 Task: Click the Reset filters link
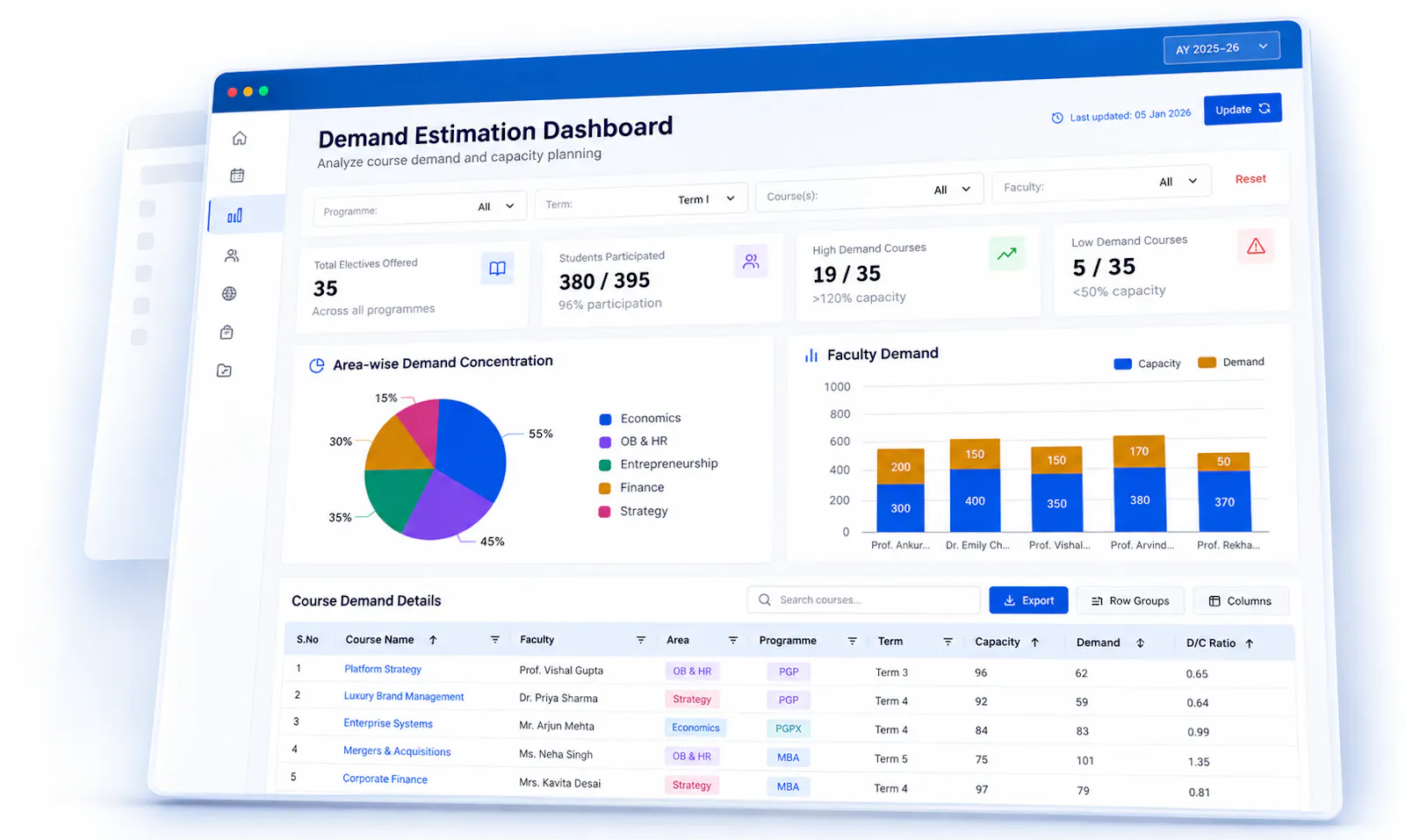point(1250,178)
